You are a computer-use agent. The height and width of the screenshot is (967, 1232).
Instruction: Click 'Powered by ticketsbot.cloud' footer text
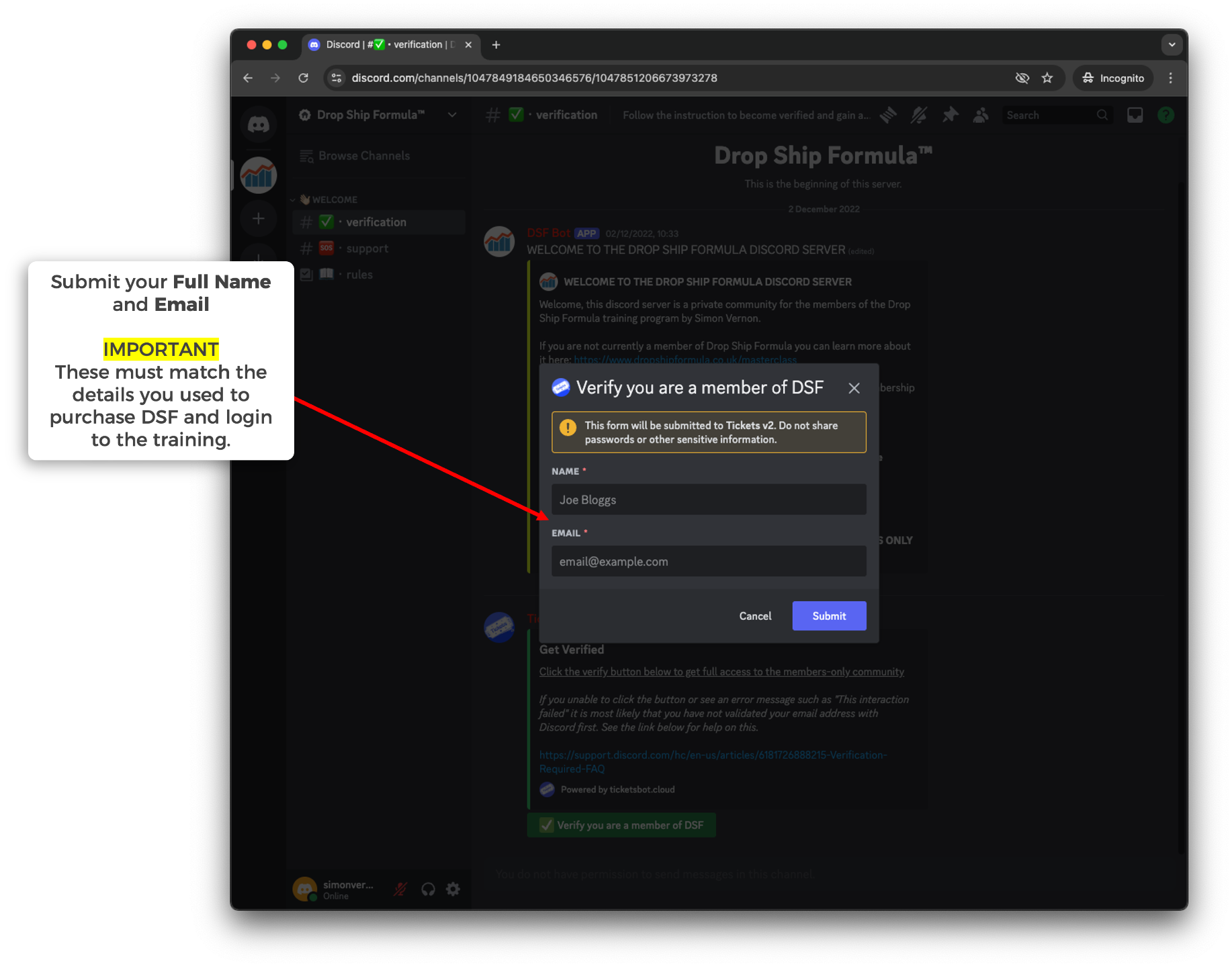point(617,790)
